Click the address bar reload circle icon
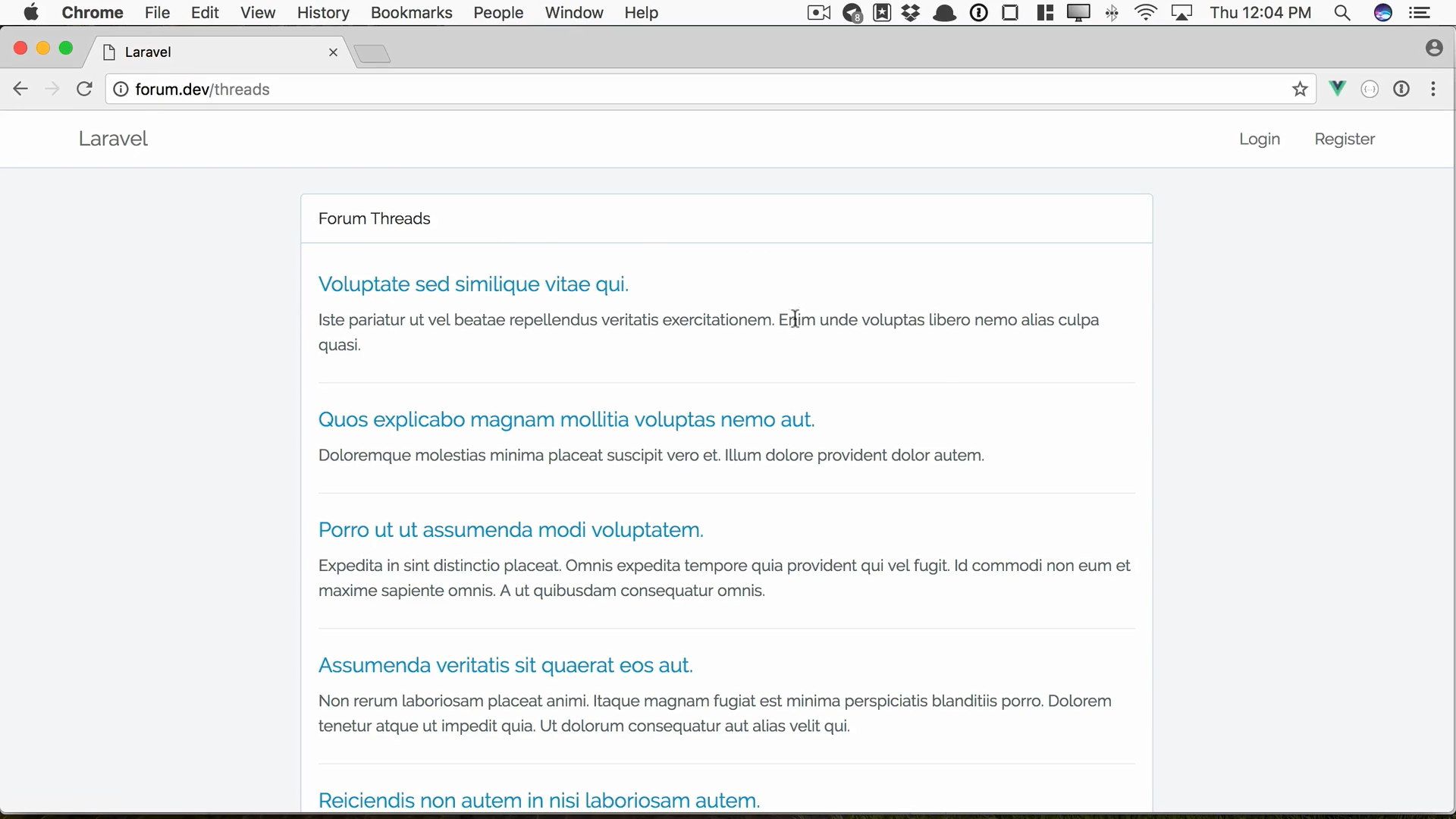The width and height of the screenshot is (1456, 819). (85, 89)
